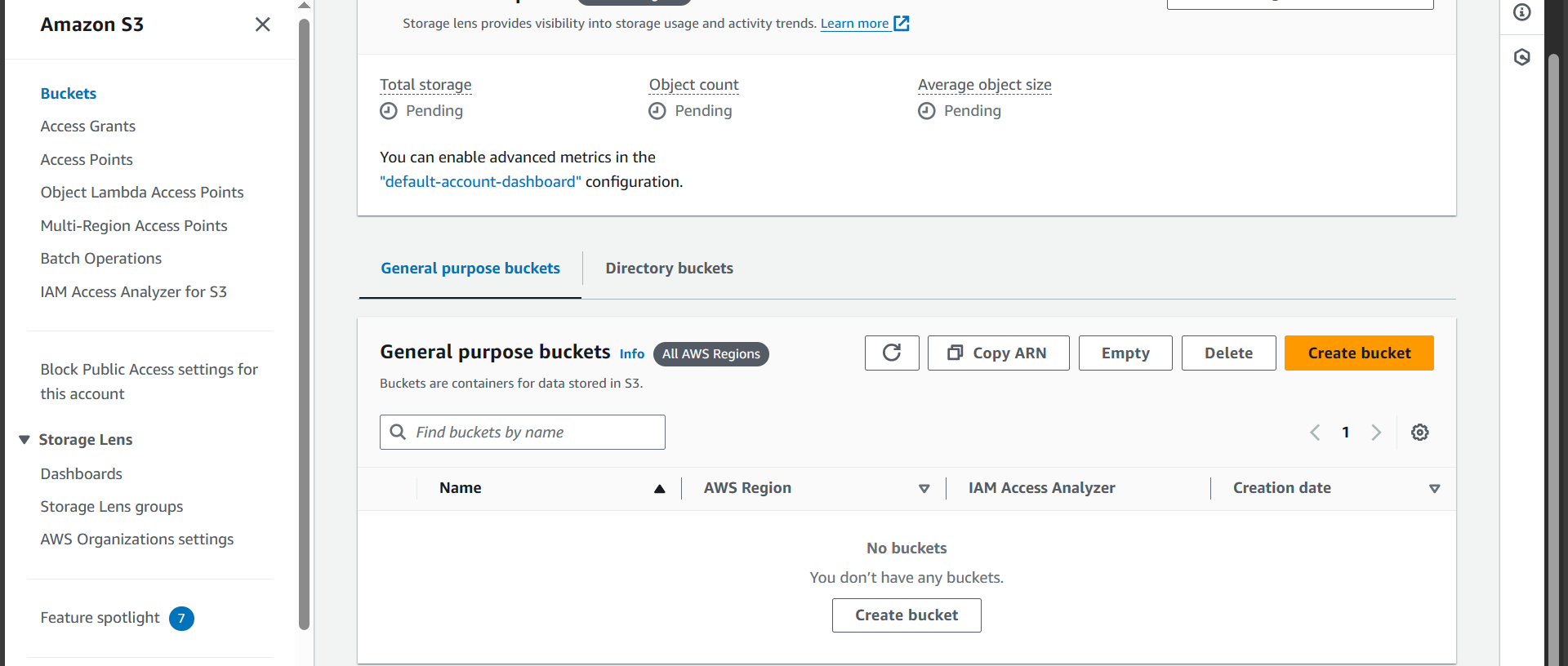Click the external link icon beside Learn more
This screenshot has width=1568, height=666.
[x=902, y=23]
